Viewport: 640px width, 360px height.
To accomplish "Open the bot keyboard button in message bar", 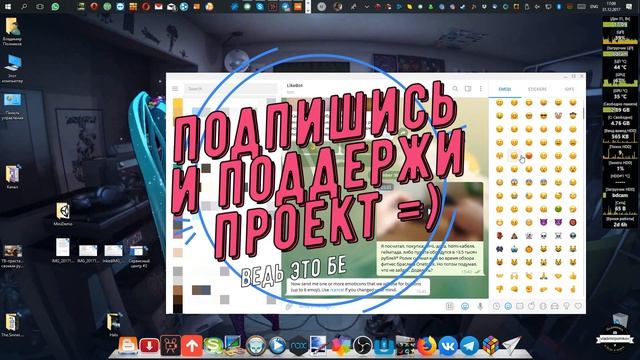I will pos(449,306).
